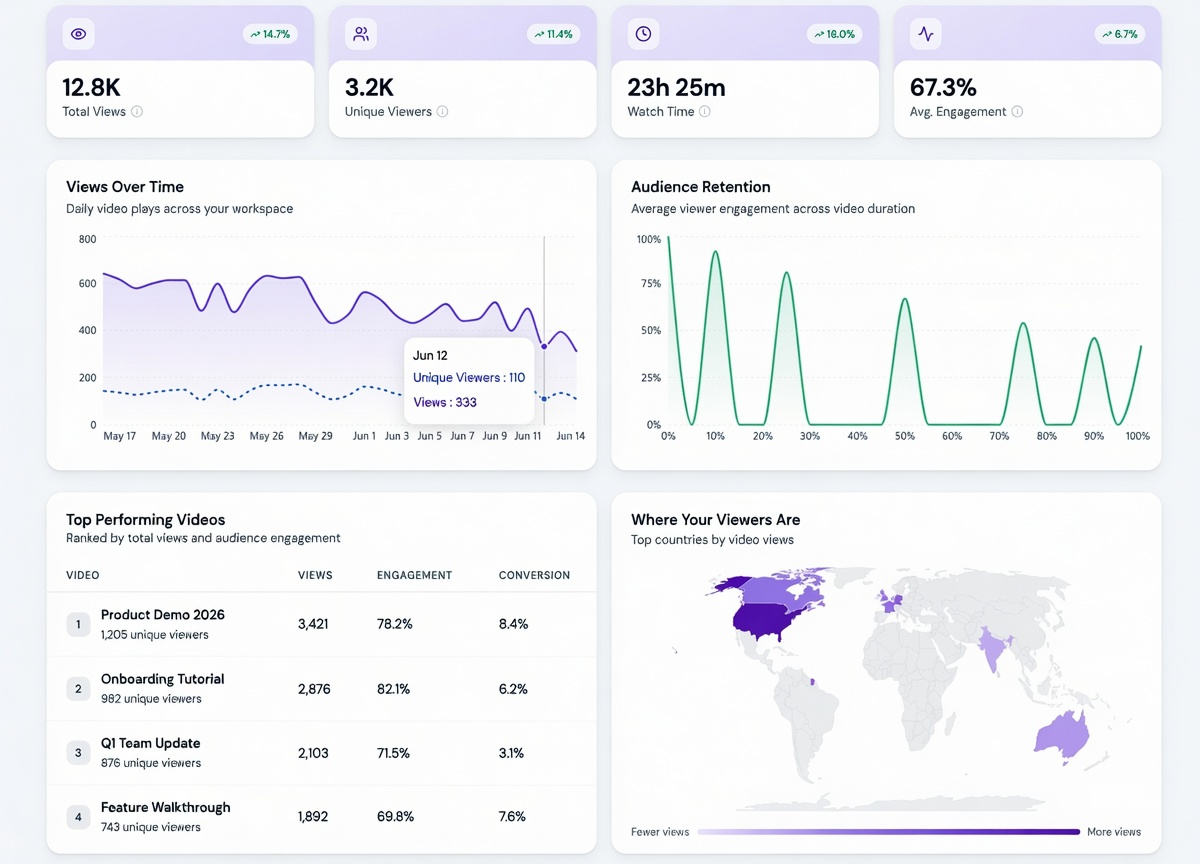Click the 2,103 views value
The image size is (1200, 864).
click(x=313, y=753)
